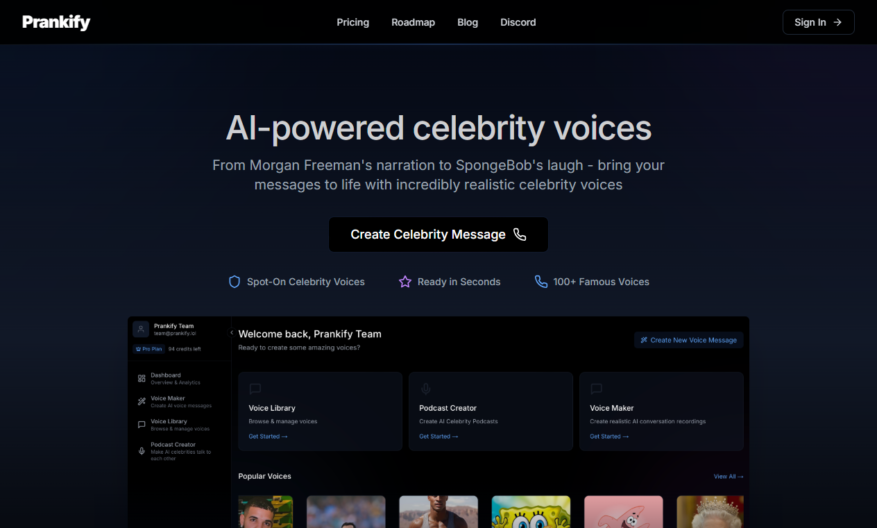The width and height of the screenshot is (877, 528).
Task: Click 'Spot-On Celebrity Voices' text
Action: click(x=306, y=282)
